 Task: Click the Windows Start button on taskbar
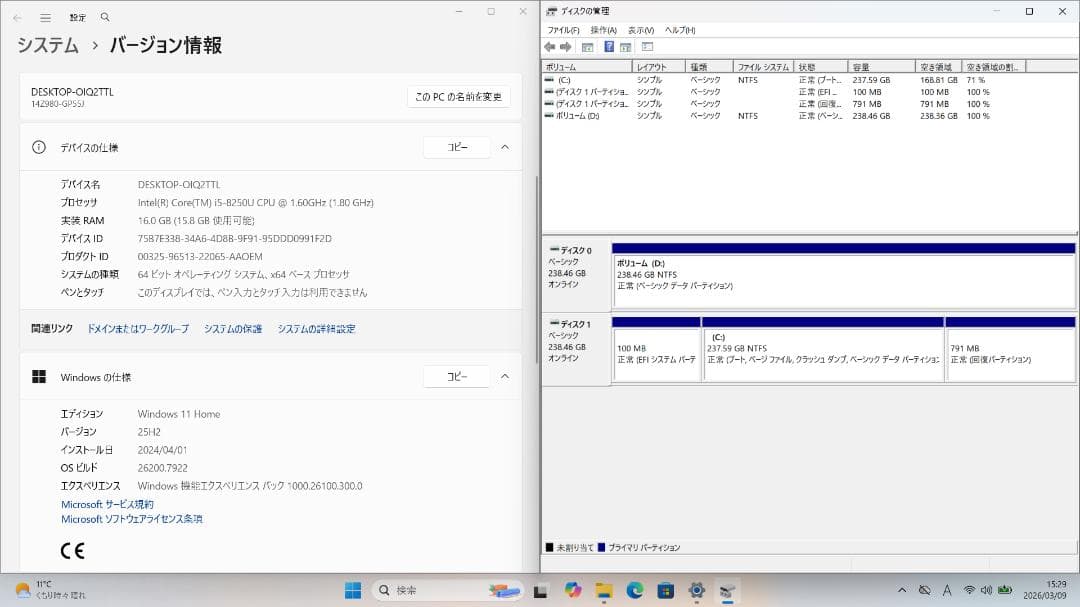(353, 590)
